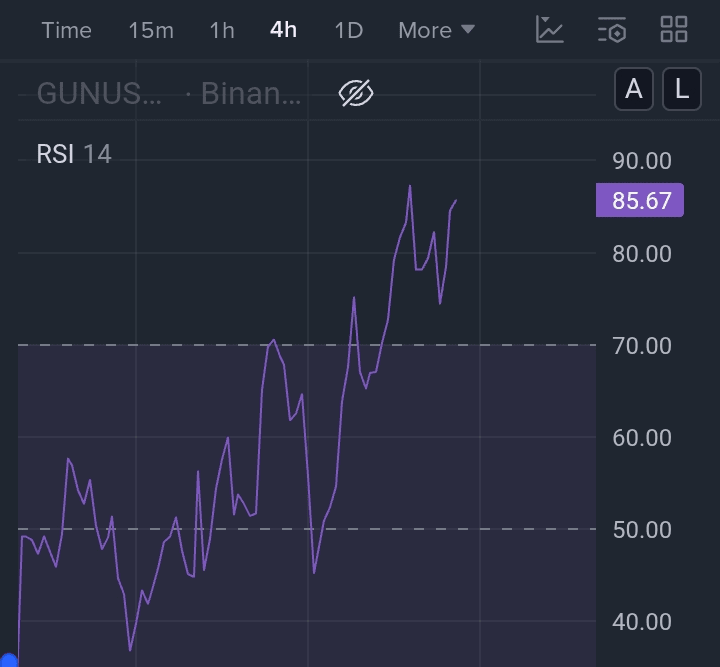Click the 70.00 overbought level on axis

(641, 346)
